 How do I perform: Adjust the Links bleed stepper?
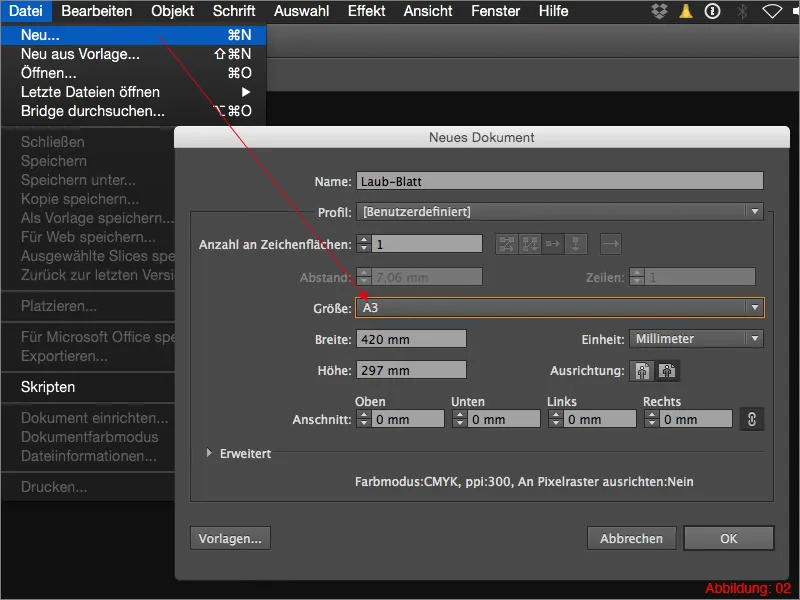pos(556,419)
